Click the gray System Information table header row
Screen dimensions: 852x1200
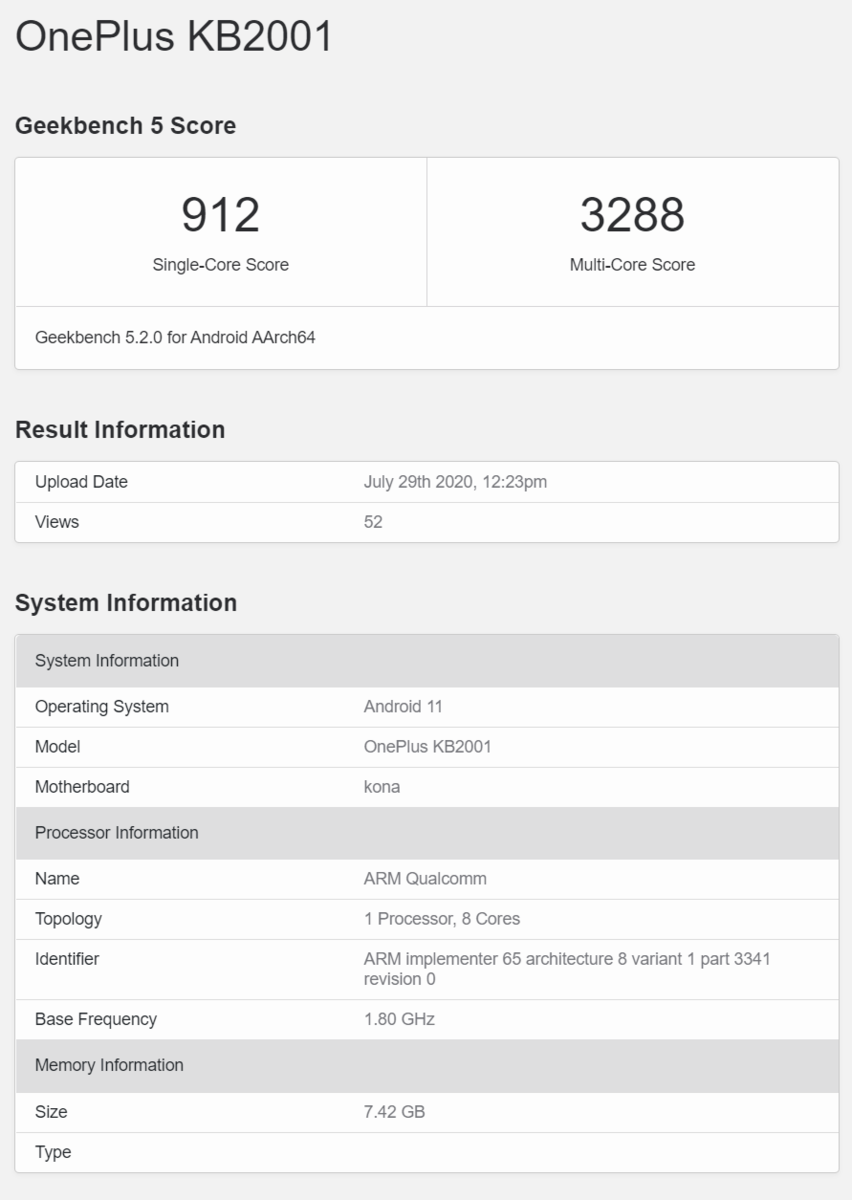coord(427,661)
